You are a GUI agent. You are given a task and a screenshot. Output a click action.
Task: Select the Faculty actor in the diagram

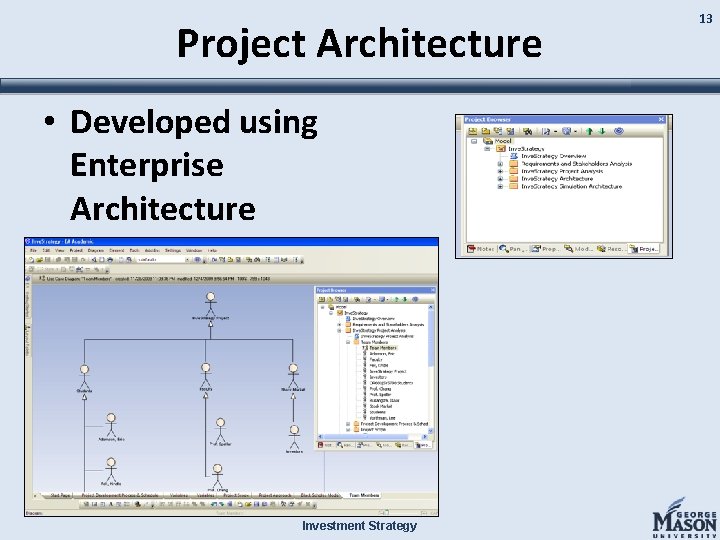point(206,377)
